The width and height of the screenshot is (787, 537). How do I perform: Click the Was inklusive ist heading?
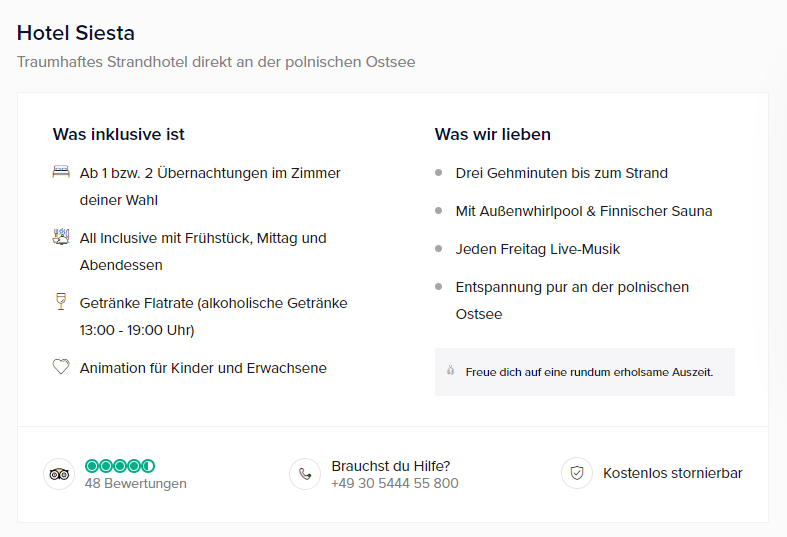point(118,135)
